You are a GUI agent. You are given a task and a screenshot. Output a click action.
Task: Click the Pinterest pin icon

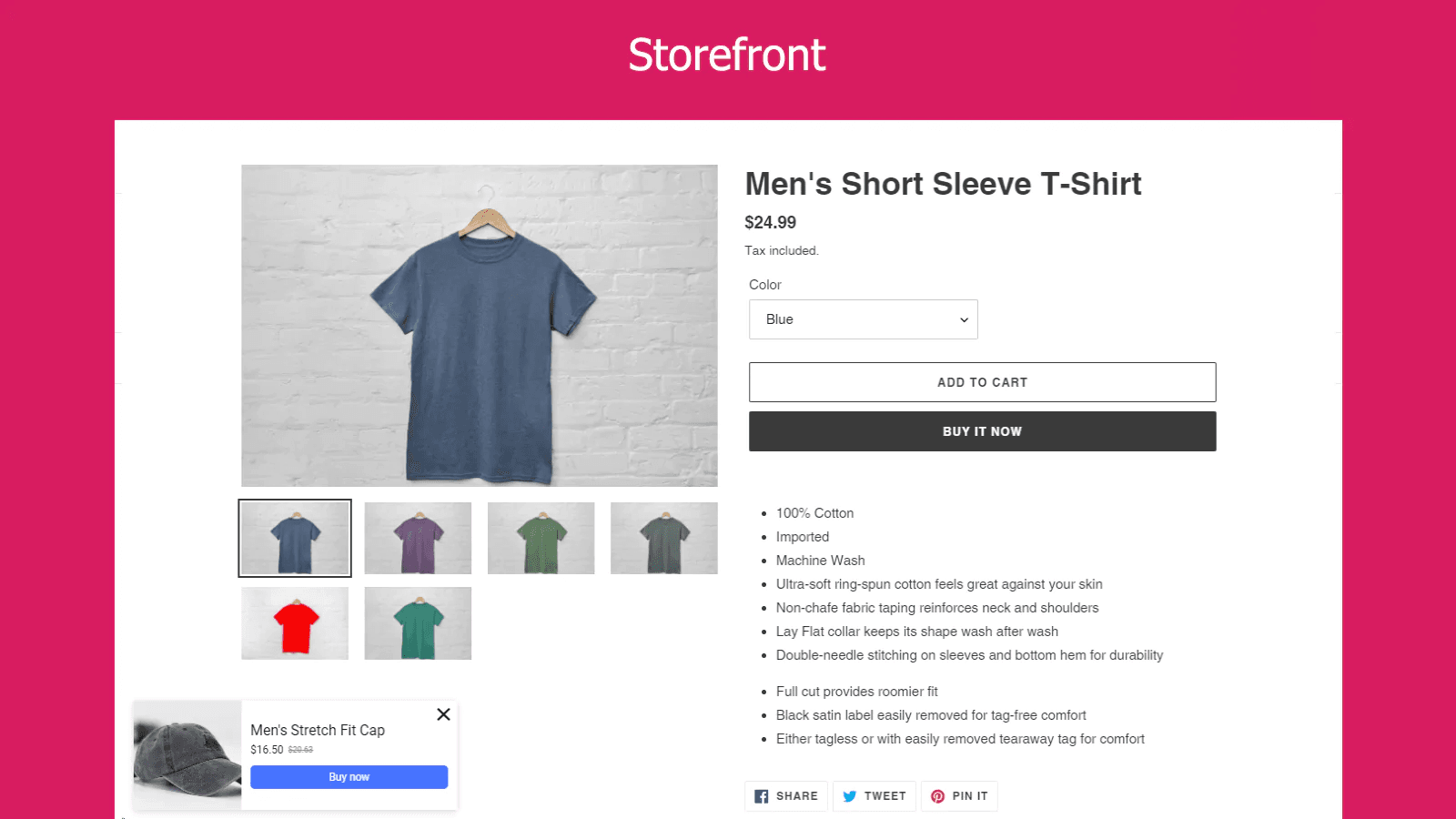tap(937, 796)
